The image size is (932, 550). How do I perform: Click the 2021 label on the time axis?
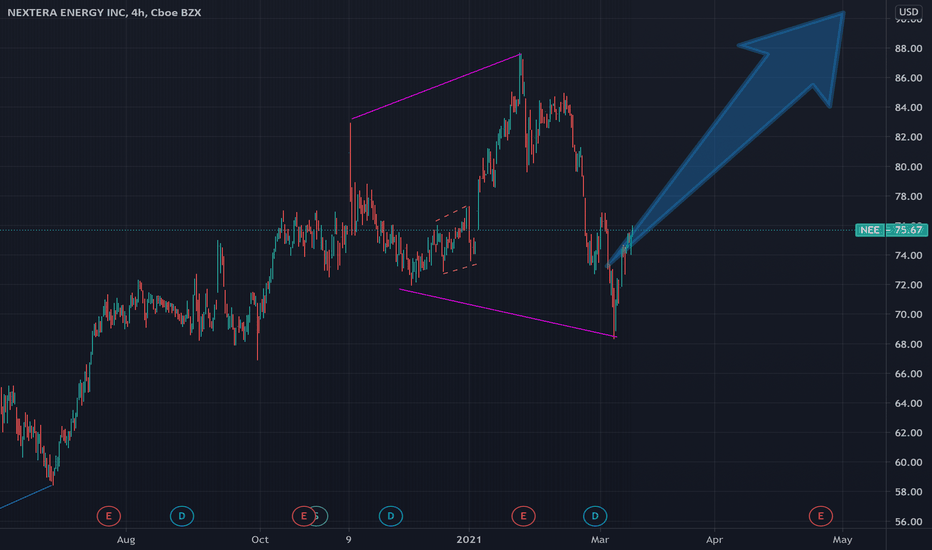click(469, 540)
